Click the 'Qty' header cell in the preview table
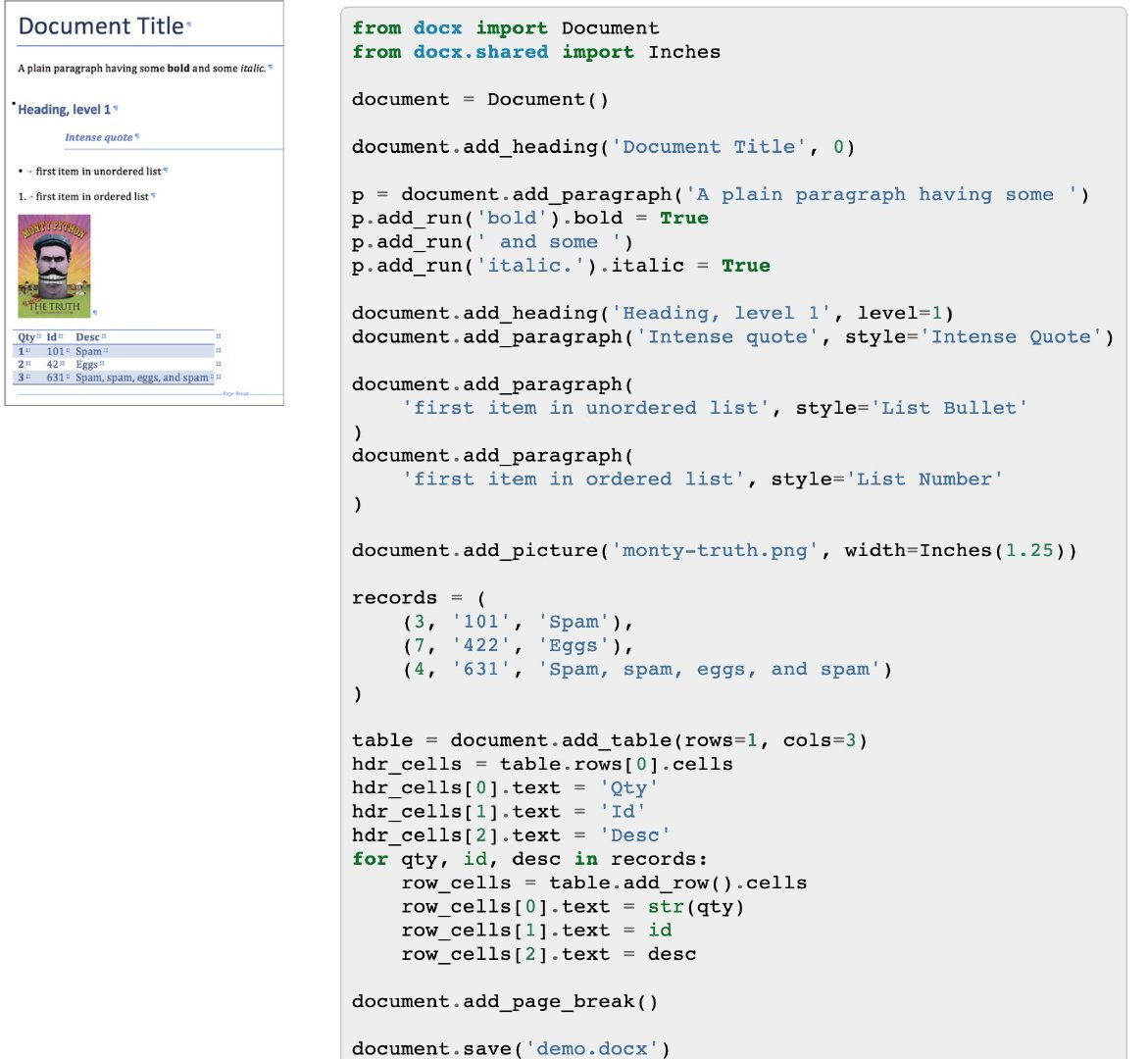1148x1059 pixels. point(26,337)
